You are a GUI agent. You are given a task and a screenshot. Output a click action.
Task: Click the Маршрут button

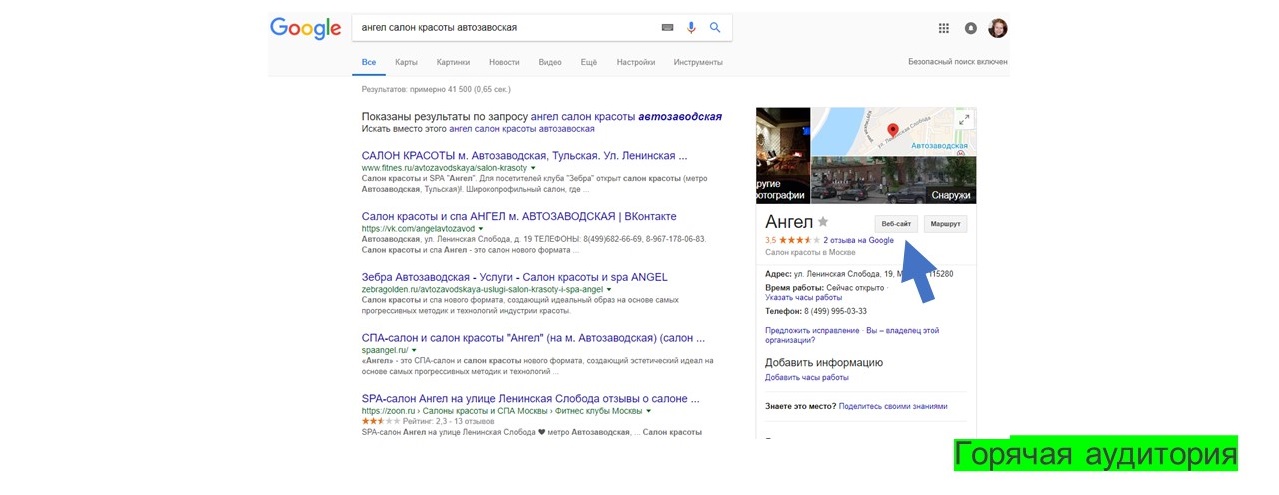coord(945,224)
